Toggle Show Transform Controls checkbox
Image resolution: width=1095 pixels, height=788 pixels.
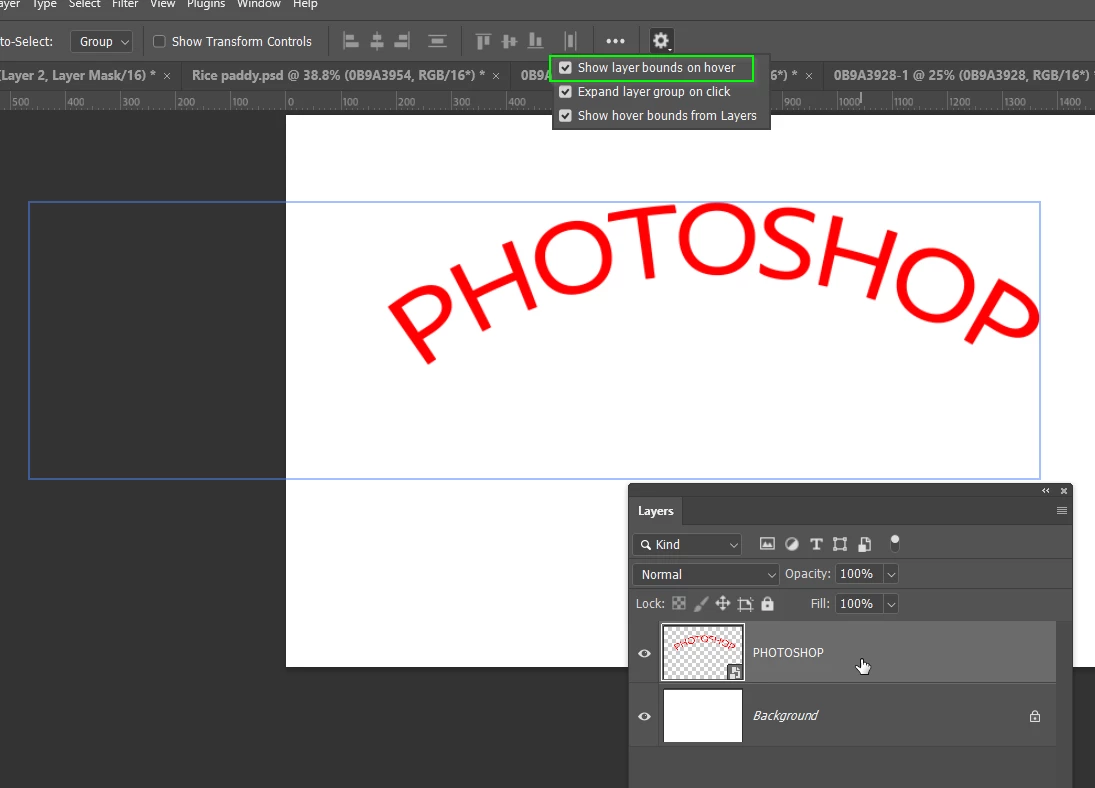pos(159,41)
